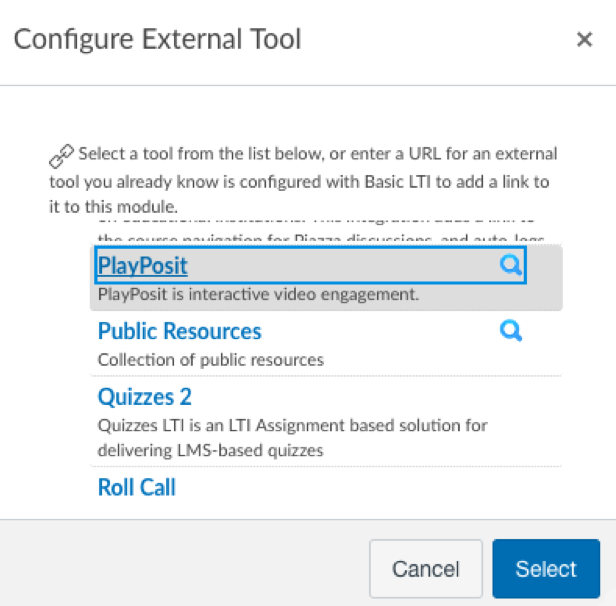Click the word 'URL' in the instructions
The image size is (616, 606).
point(425,154)
